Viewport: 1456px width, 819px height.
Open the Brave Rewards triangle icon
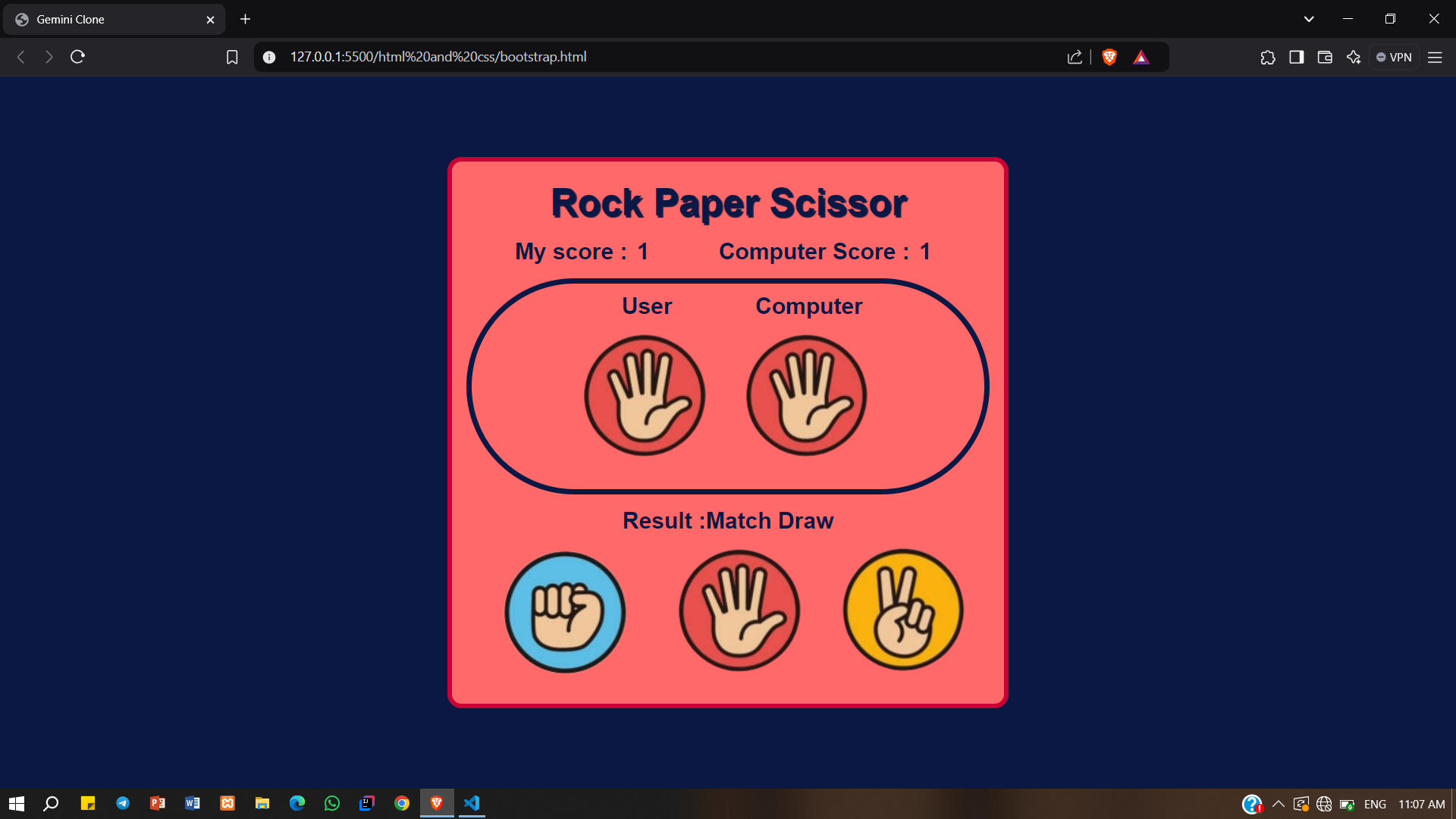[x=1141, y=57]
